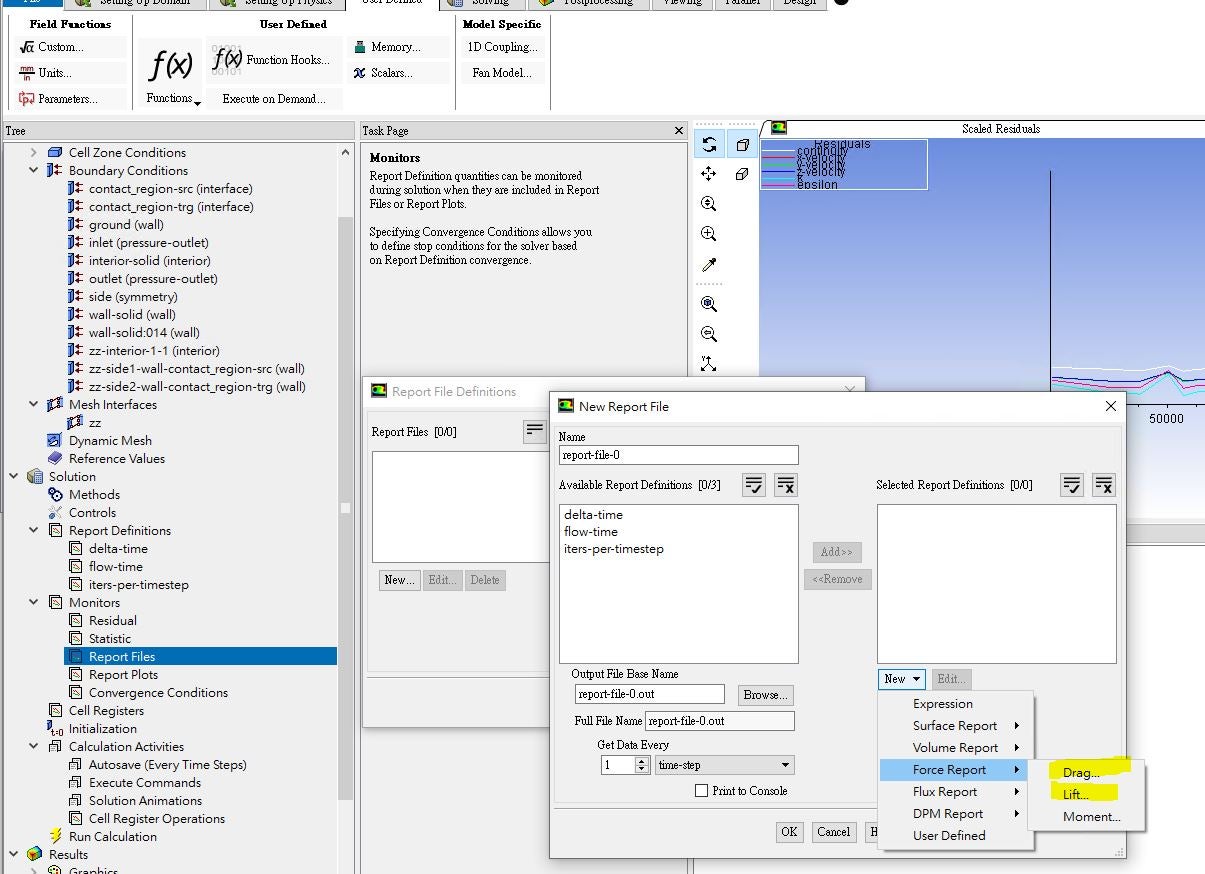This screenshot has height=874, width=1205.
Task: Select flow-time in Available Report Definitions
Action: [x=591, y=532]
